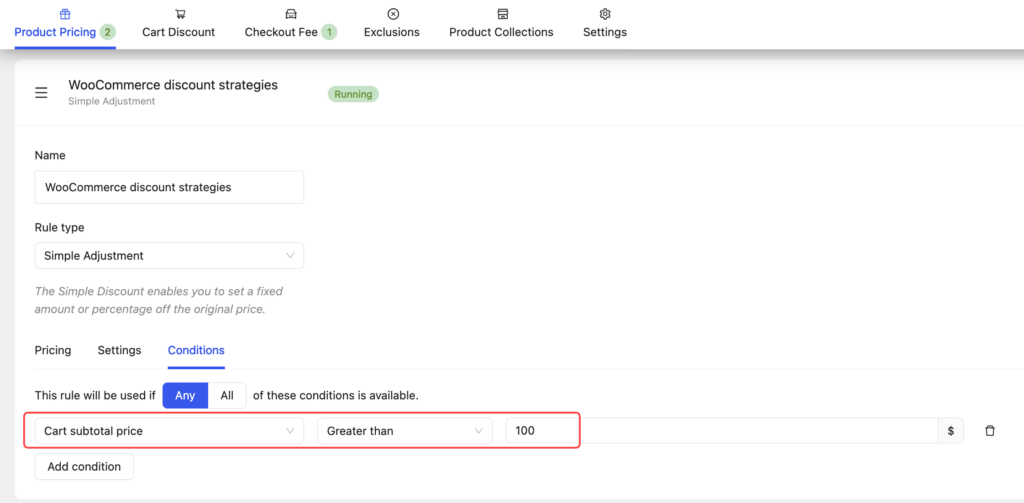Screen dimensions: 1024x503
Task: Click the gear icon above Settings
Action: (x=605, y=14)
